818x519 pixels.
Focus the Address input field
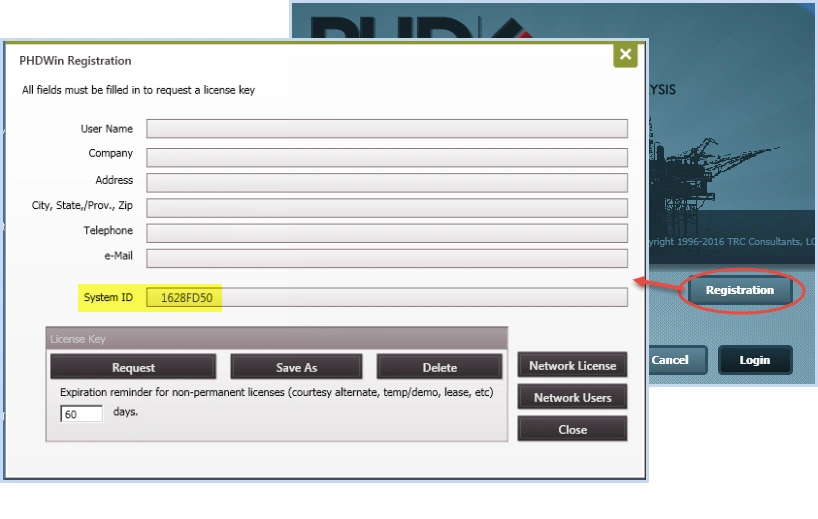[386, 183]
